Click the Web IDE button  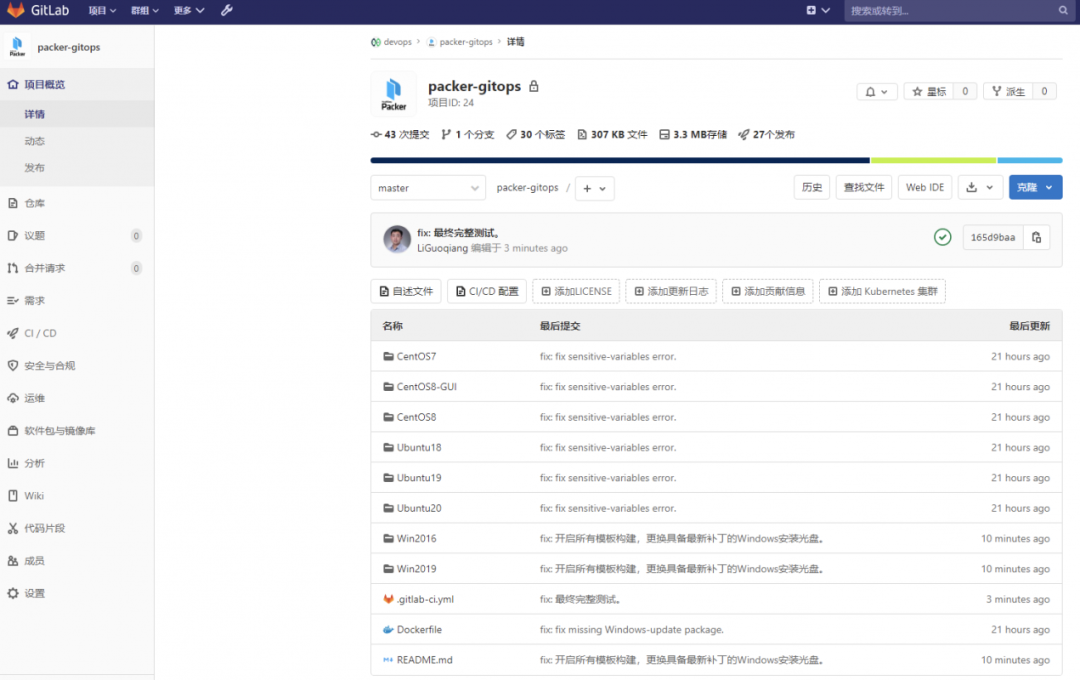[x=924, y=187]
